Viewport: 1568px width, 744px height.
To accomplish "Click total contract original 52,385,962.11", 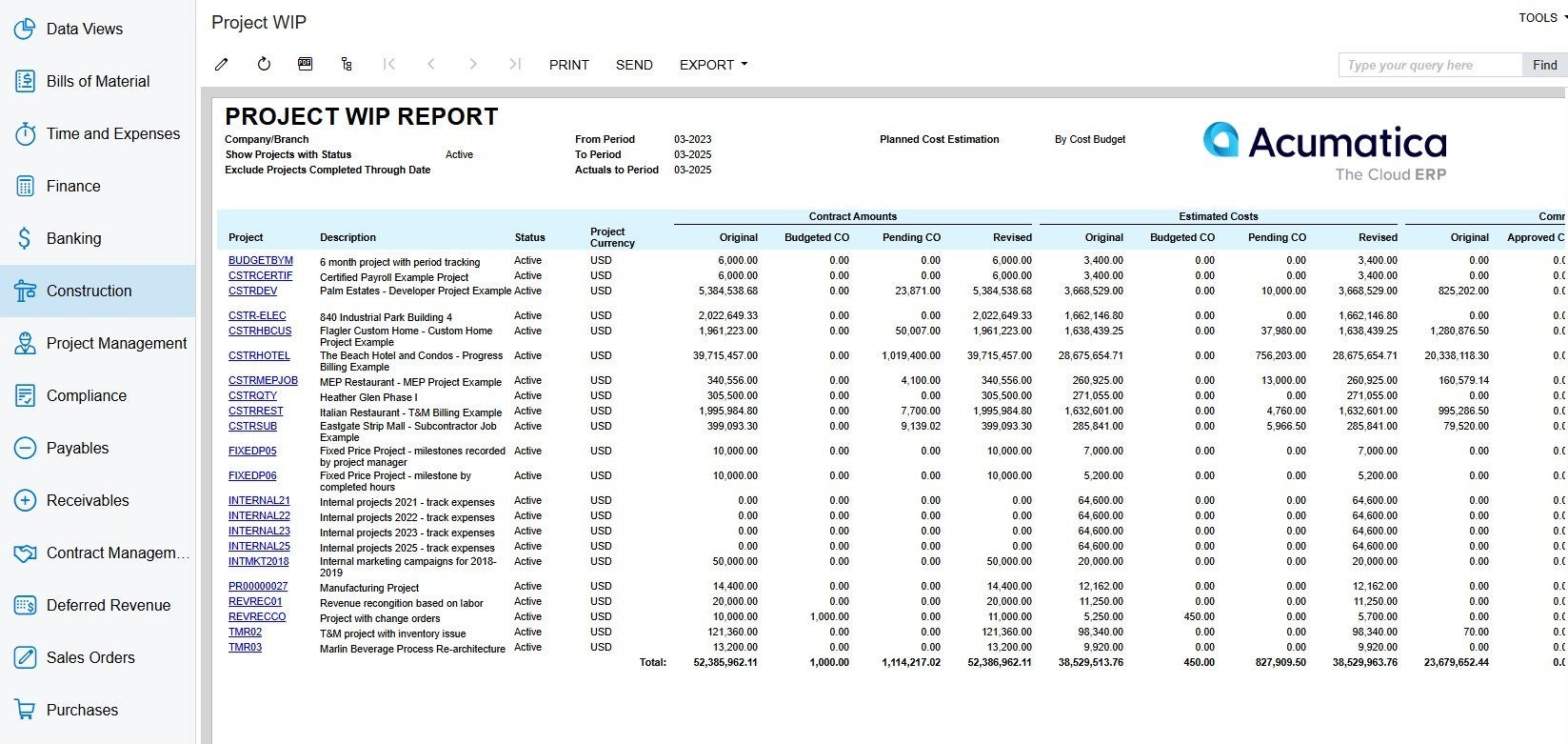I will [725, 662].
